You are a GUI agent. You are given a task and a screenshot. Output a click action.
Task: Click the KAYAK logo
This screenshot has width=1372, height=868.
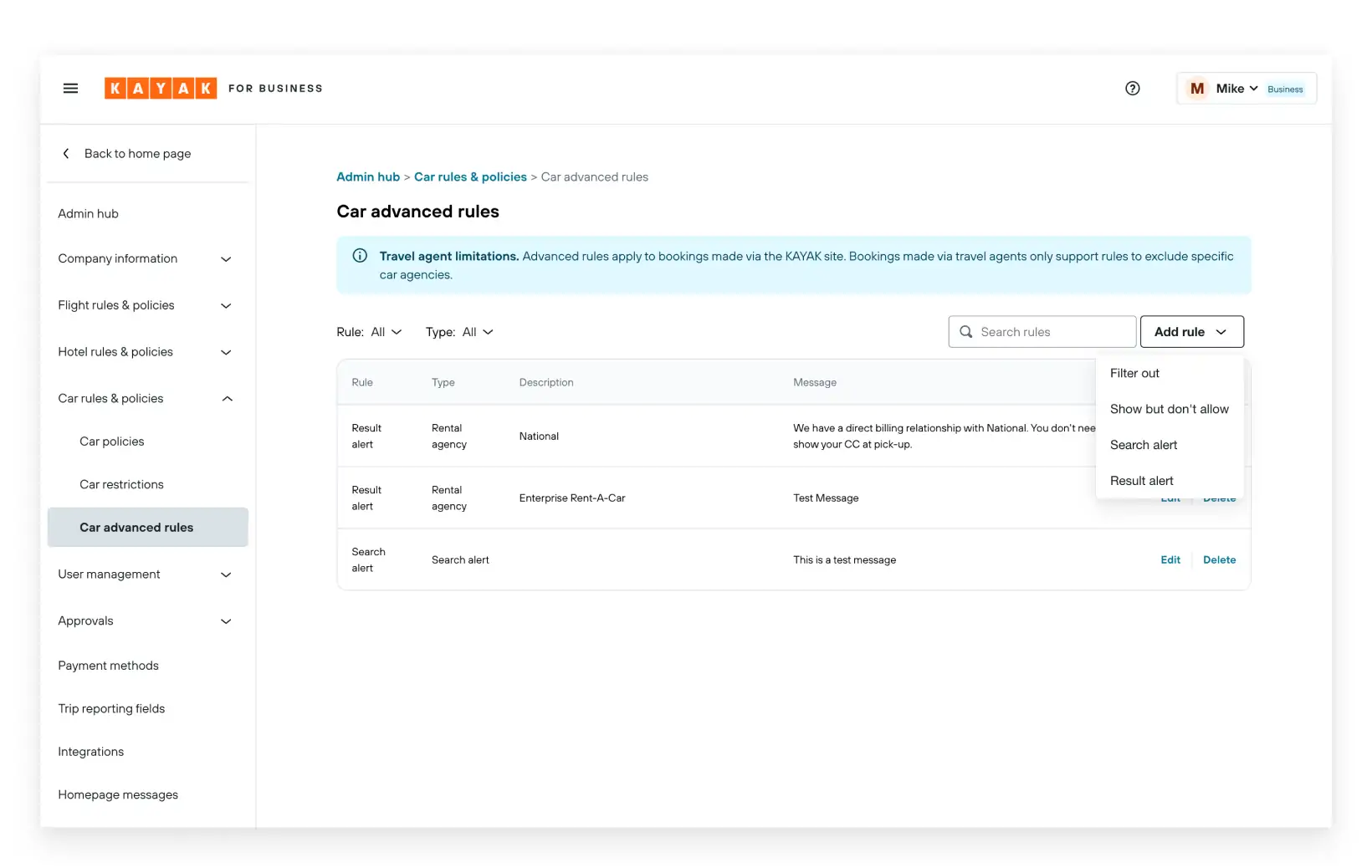[160, 88]
